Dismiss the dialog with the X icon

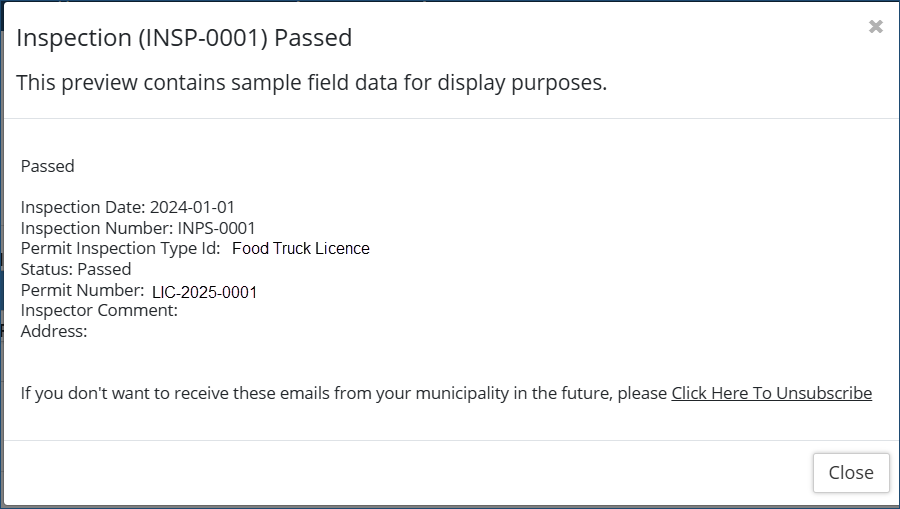pos(876,27)
